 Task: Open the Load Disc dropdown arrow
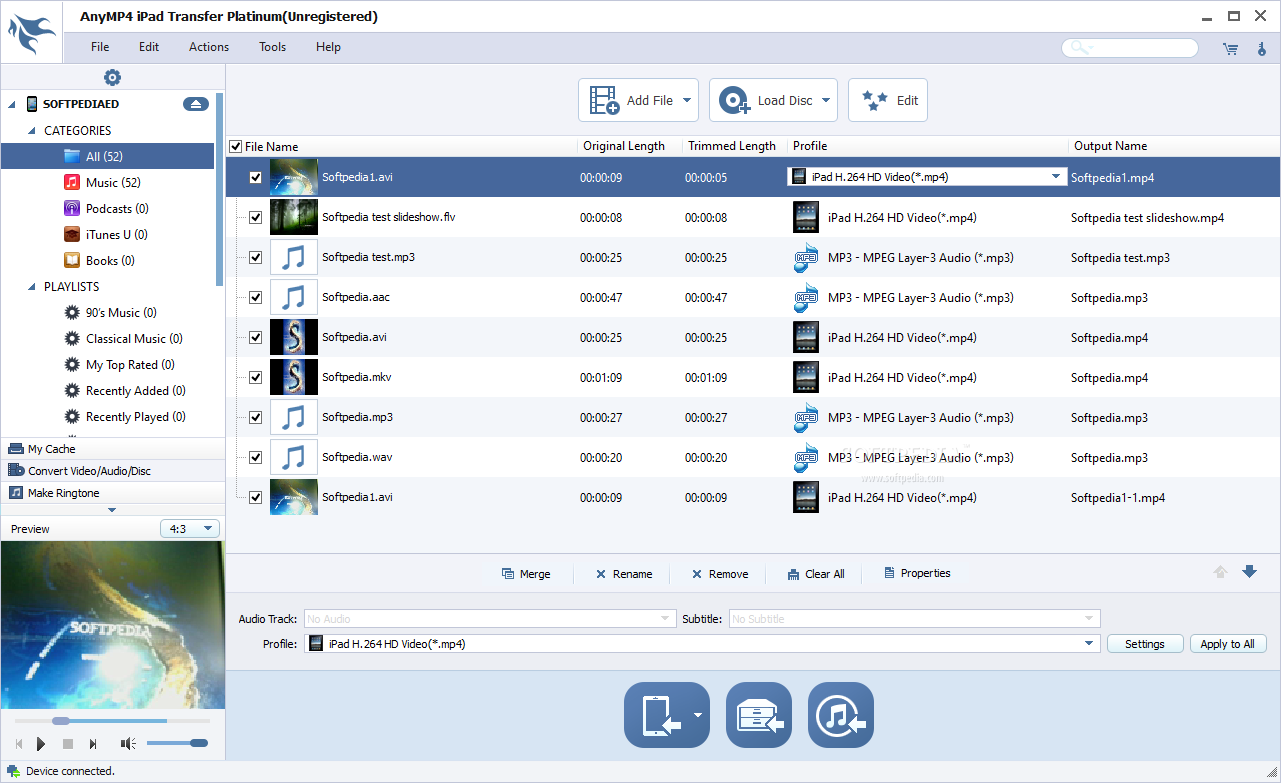click(x=826, y=100)
